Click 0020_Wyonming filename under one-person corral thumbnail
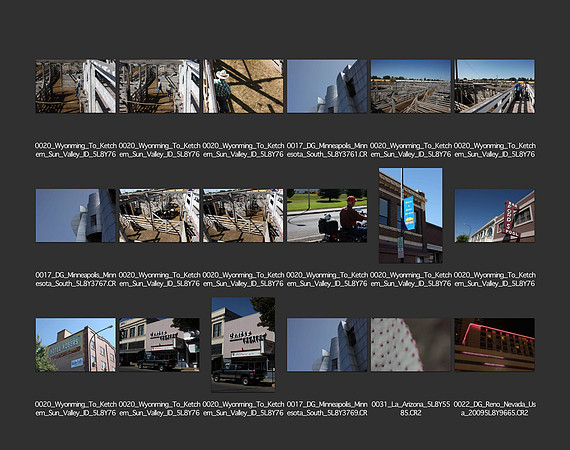The height and width of the screenshot is (450, 570). point(76,150)
